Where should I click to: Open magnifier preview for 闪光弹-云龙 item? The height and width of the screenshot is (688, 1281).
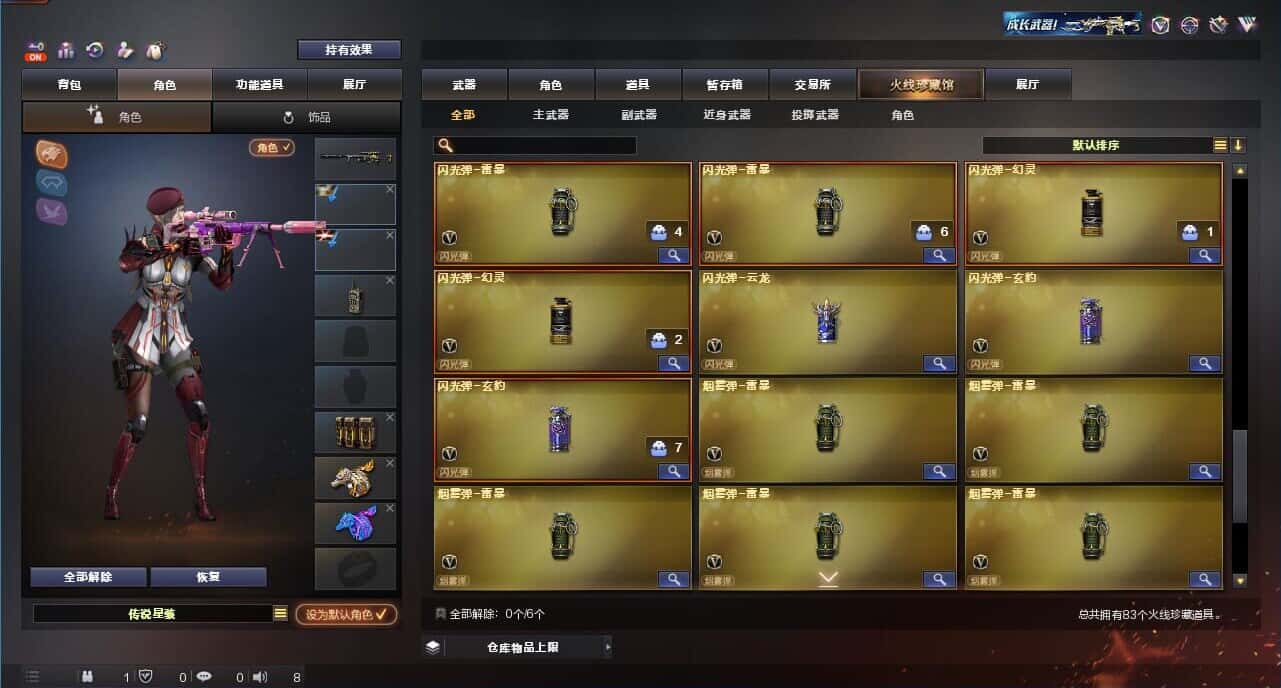[939, 364]
